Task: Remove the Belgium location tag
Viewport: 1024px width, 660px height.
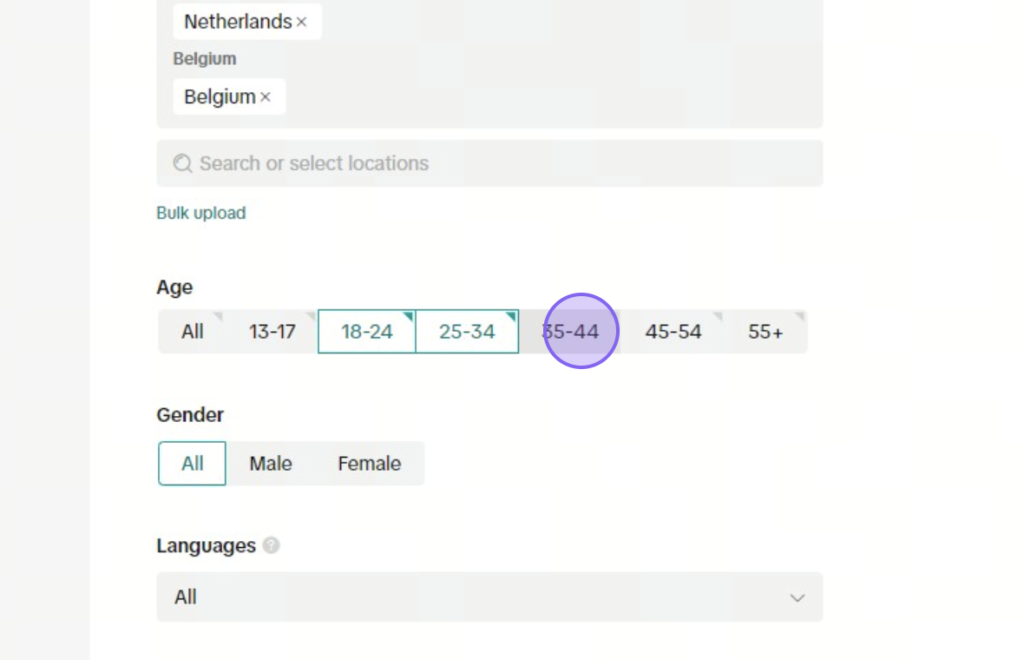Action: (x=265, y=97)
